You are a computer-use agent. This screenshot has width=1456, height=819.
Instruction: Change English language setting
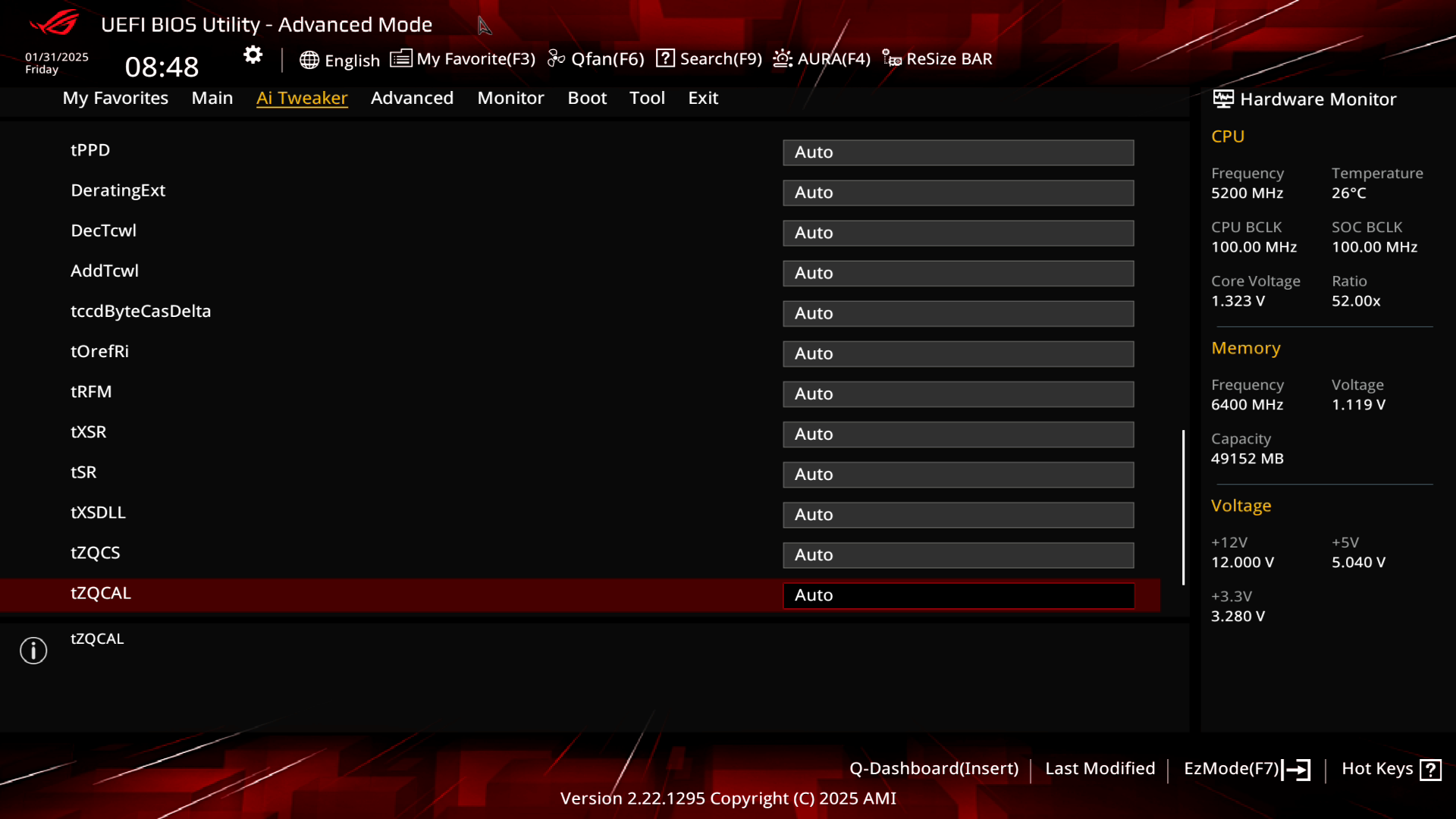339,58
